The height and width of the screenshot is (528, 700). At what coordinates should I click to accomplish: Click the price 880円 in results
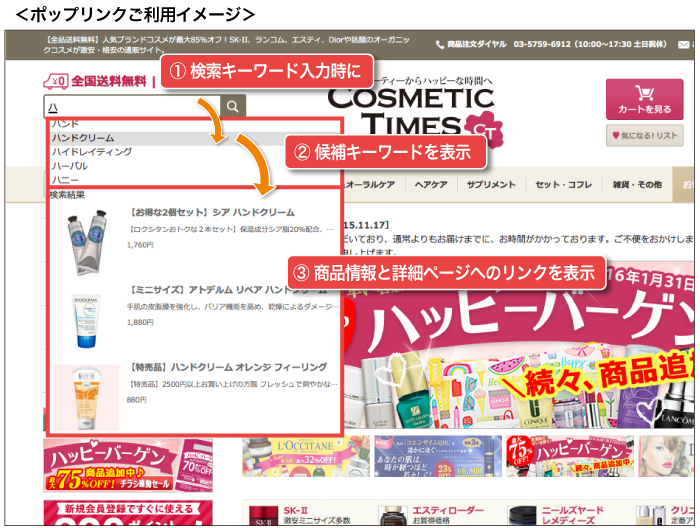pyautogui.click(x=137, y=400)
